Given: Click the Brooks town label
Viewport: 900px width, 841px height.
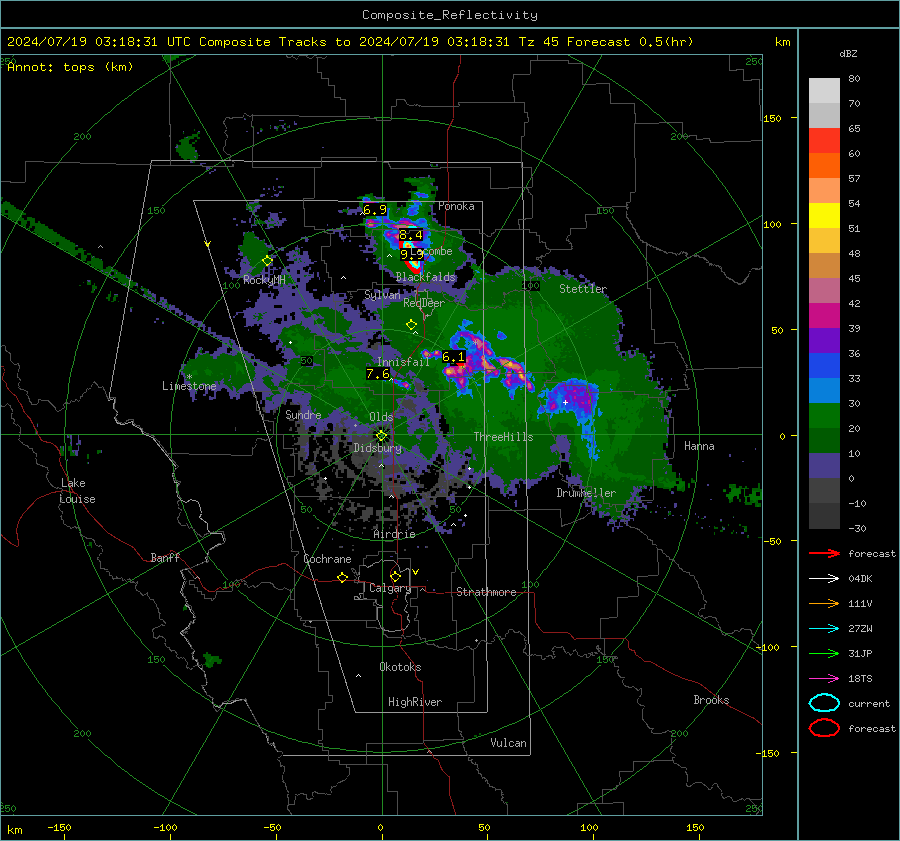Looking at the screenshot, I should tap(711, 700).
